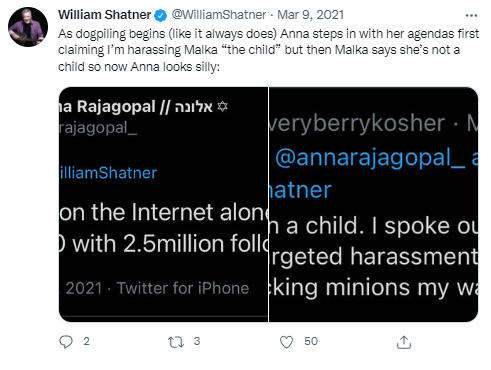View right screenshot of veryberrykosher reply
The height and width of the screenshot is (370, 491).
coord(373,204)
